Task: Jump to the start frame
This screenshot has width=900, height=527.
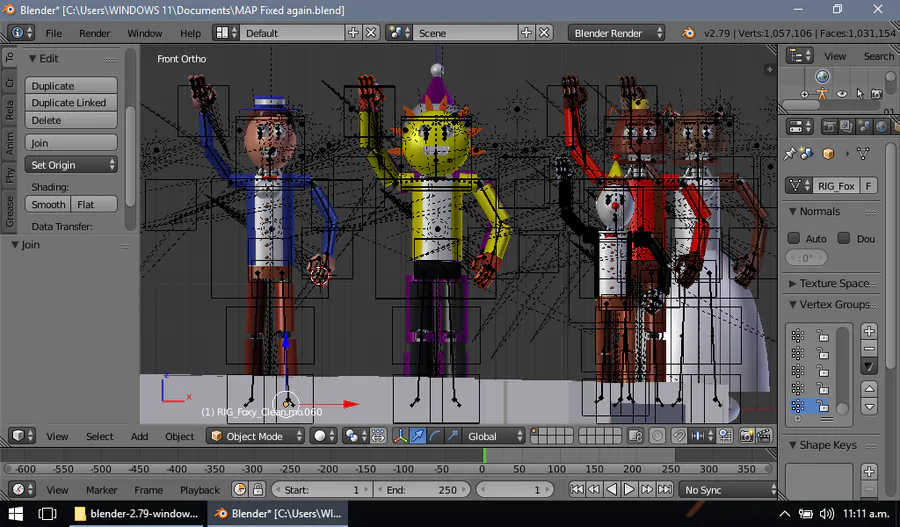Action: tap(577, 490)
